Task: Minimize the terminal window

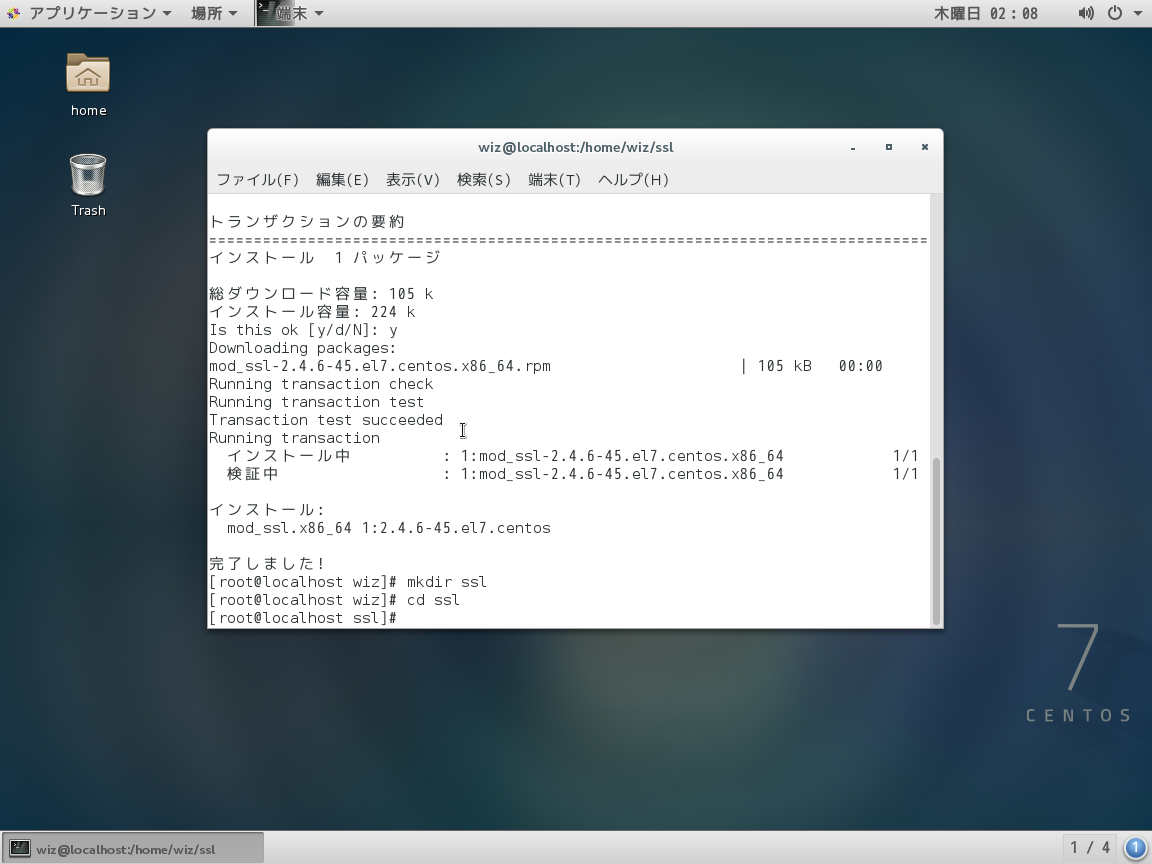Action: coord(853,148)
